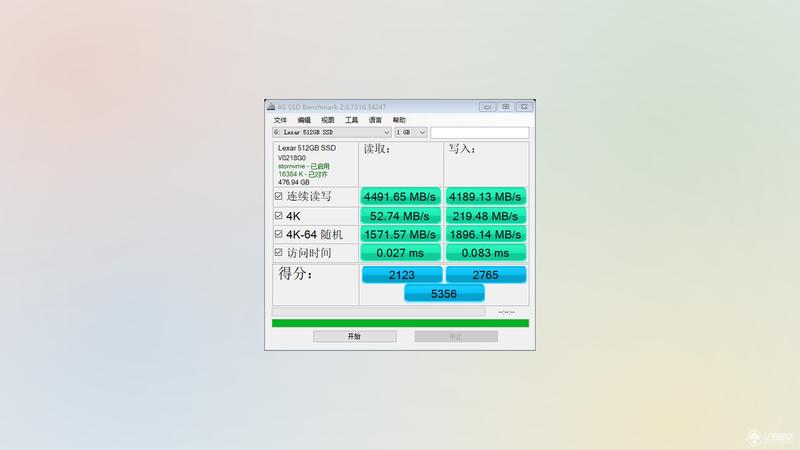Screen dimensions: 800x450
Task: Open the 工具 menu
Action: pyautogui.click(x=352, y=120)
